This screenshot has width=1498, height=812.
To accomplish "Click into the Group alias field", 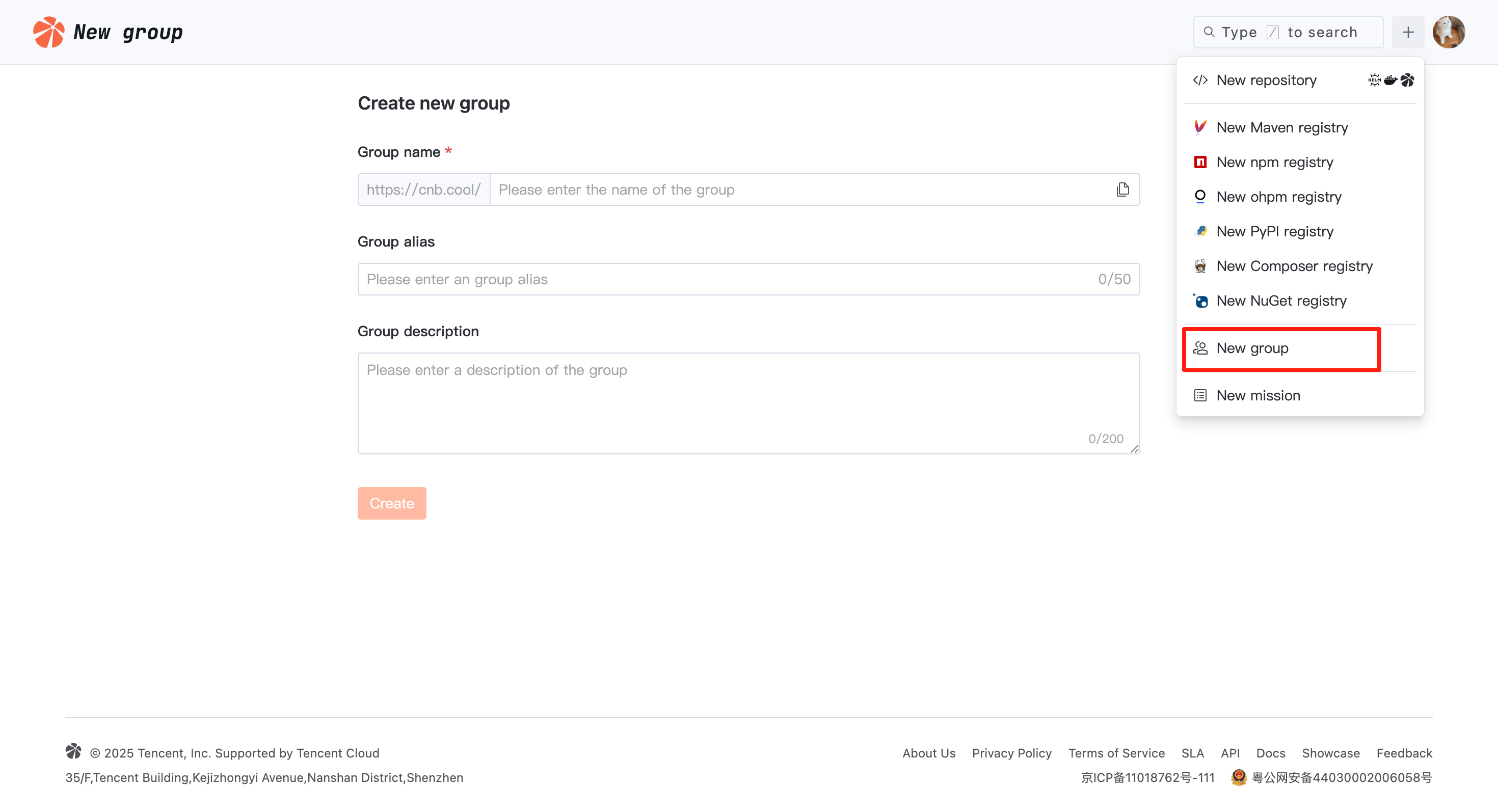I will pos(727,279).
